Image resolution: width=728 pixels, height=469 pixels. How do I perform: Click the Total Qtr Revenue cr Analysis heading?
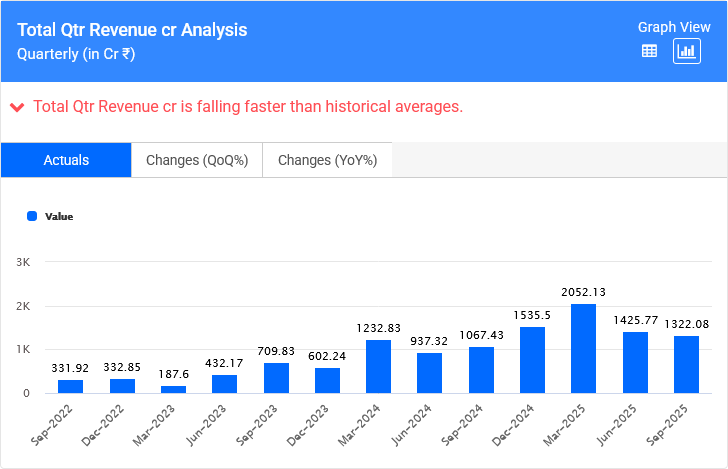coord(132,30)
